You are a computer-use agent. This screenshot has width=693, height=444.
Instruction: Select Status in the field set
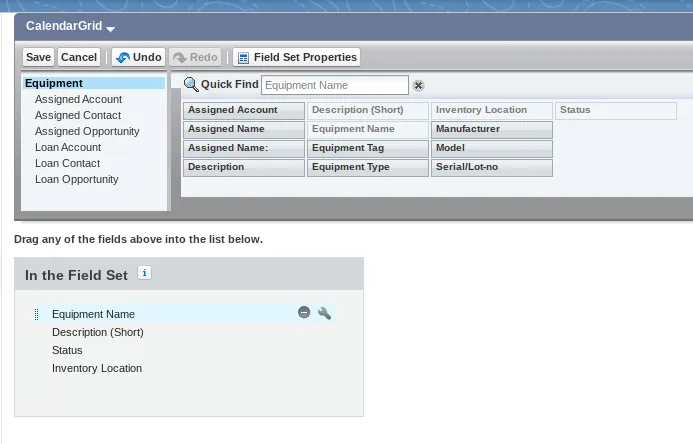pos(67,350)
